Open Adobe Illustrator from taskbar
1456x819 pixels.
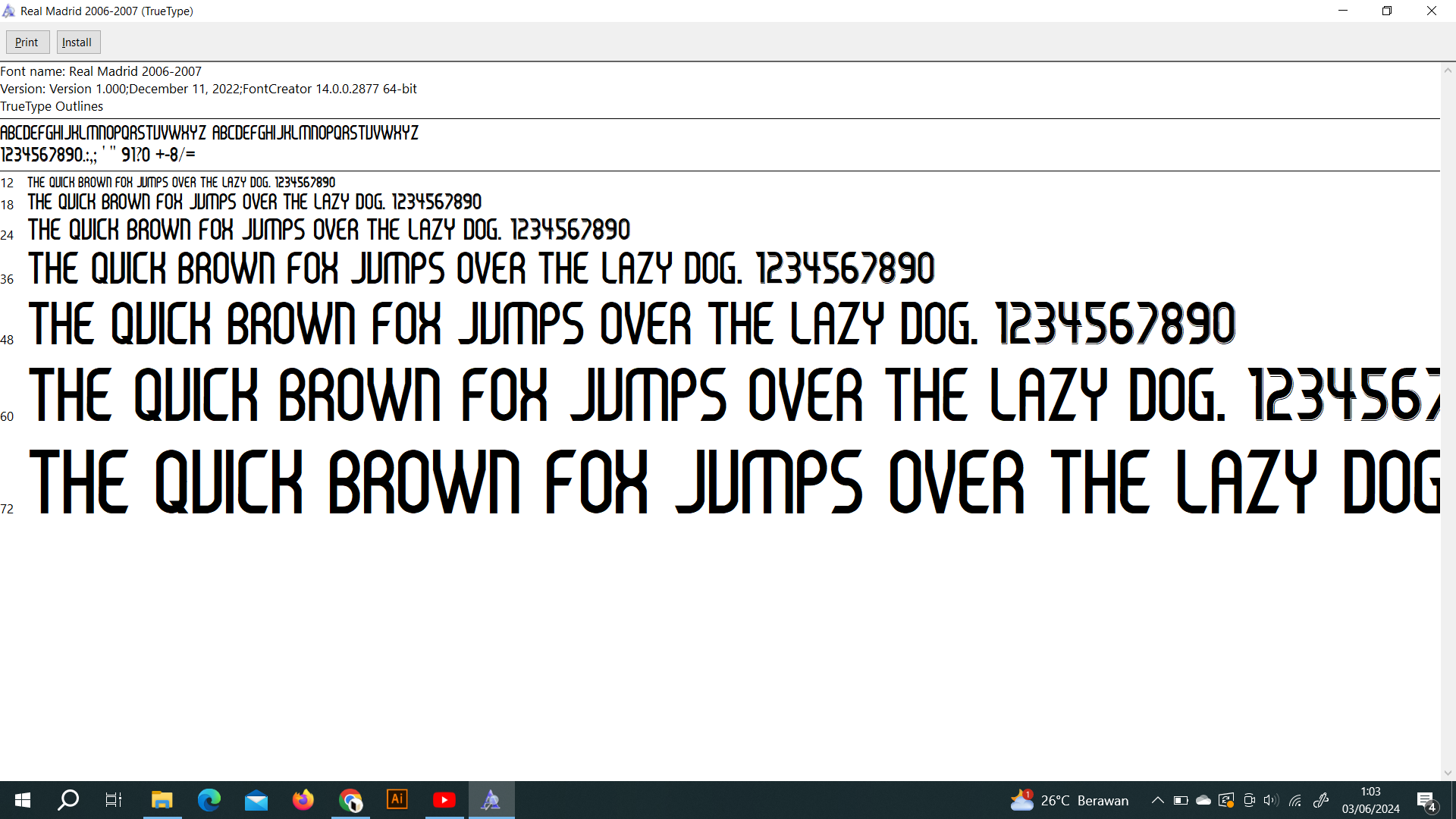click(397, 800)
